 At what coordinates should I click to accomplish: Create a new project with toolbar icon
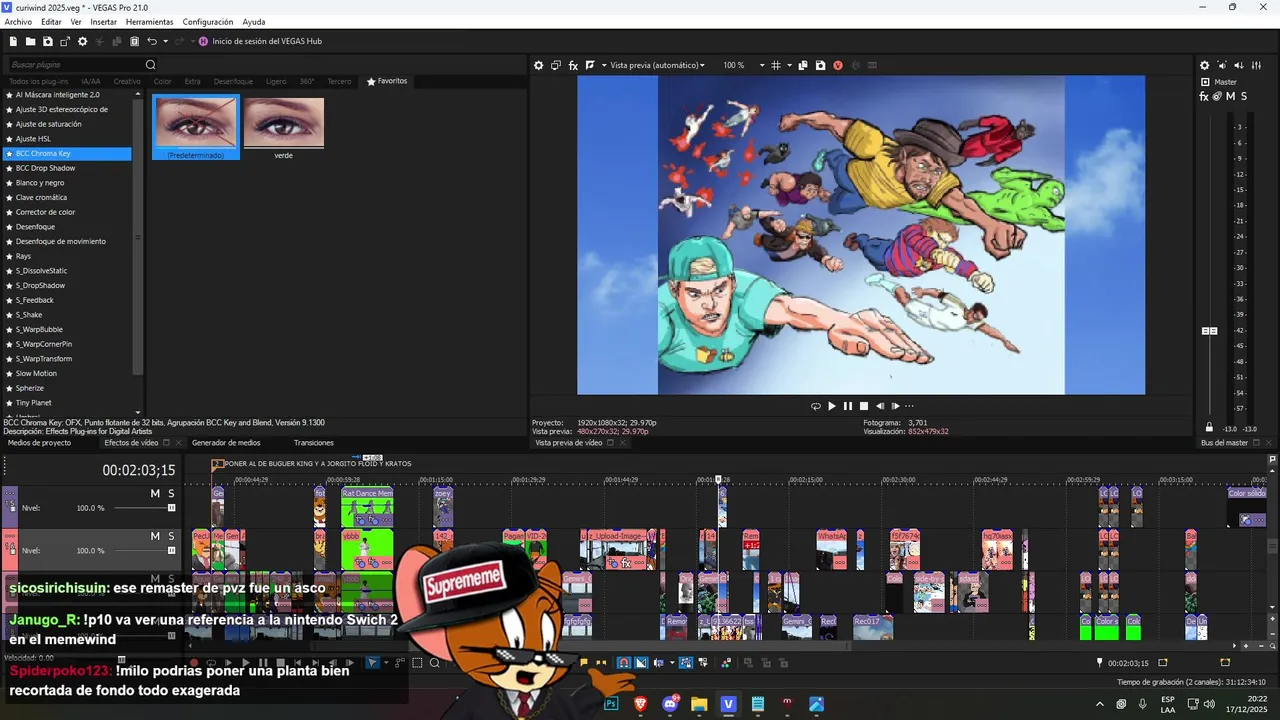[x=13, y=41]
